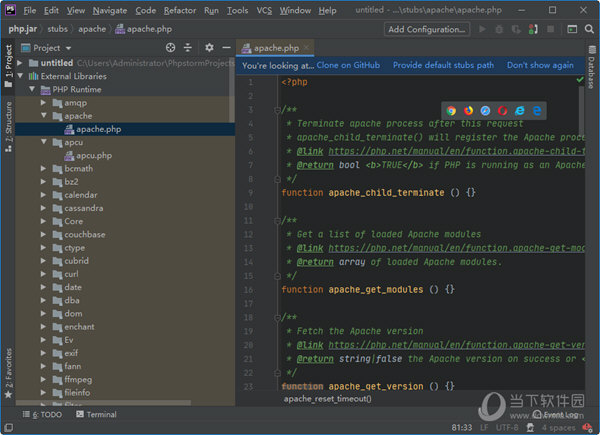Click the stubs breadcrumb
Image resolution: width=600 pixels, height=435 pixels.
click(57, 29)
